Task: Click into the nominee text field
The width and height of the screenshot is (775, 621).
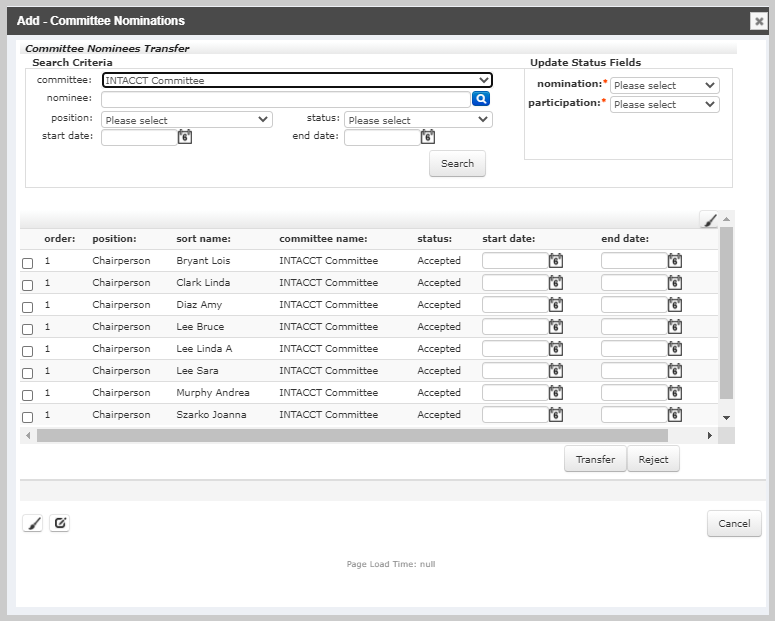Action: pos(285,99)
